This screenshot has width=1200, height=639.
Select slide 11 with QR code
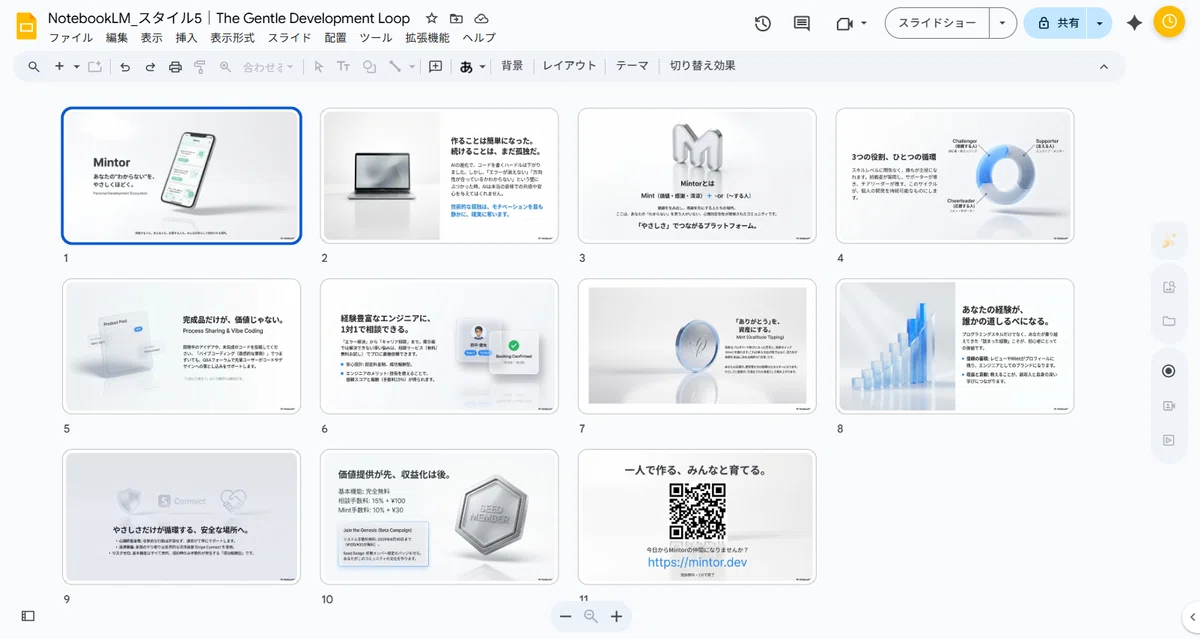point(697,517)
